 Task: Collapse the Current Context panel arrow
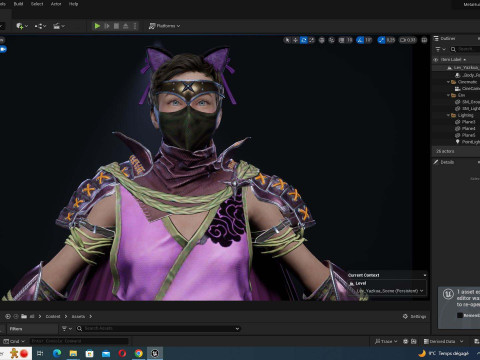click(x=425, y=275)
